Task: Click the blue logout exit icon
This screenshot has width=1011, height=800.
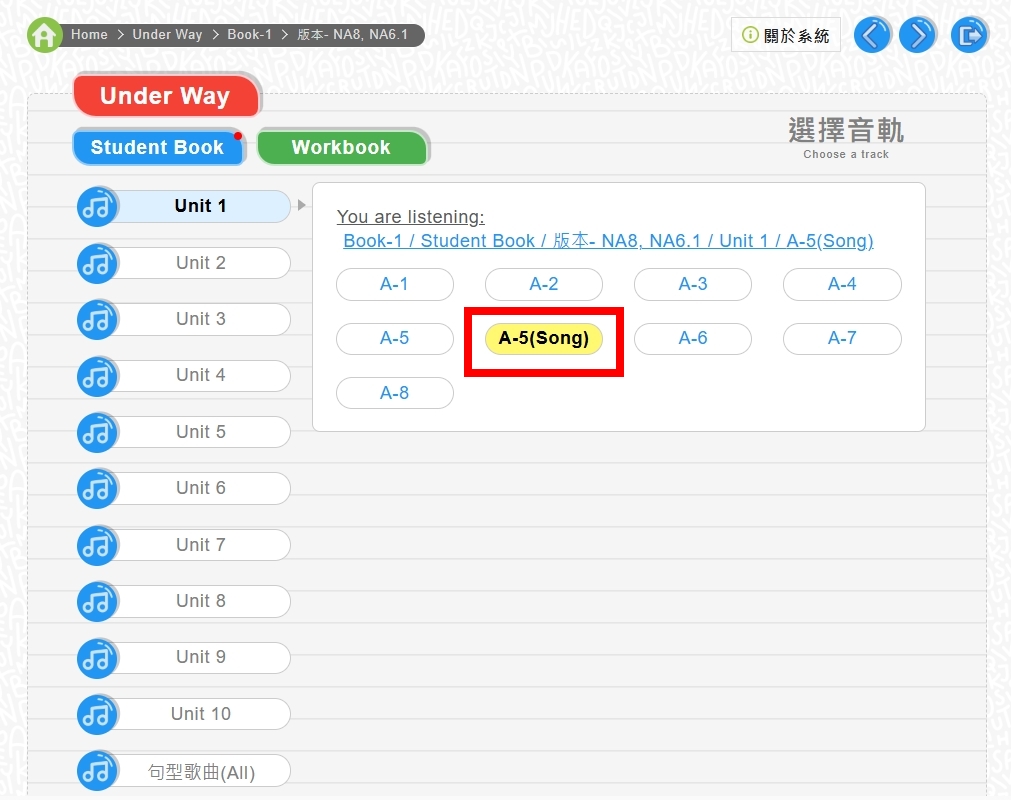Action: coord(970,35)
